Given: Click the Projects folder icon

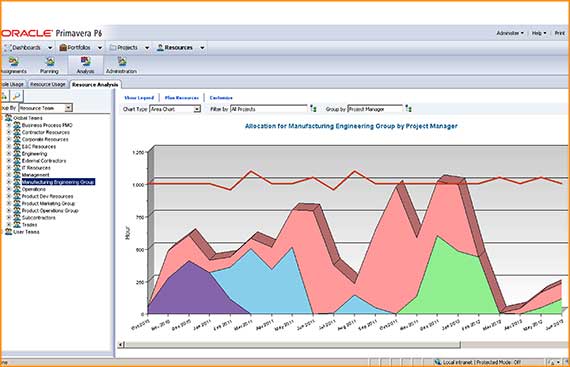Looking at the screenshot, I should [x=113, y=48].
